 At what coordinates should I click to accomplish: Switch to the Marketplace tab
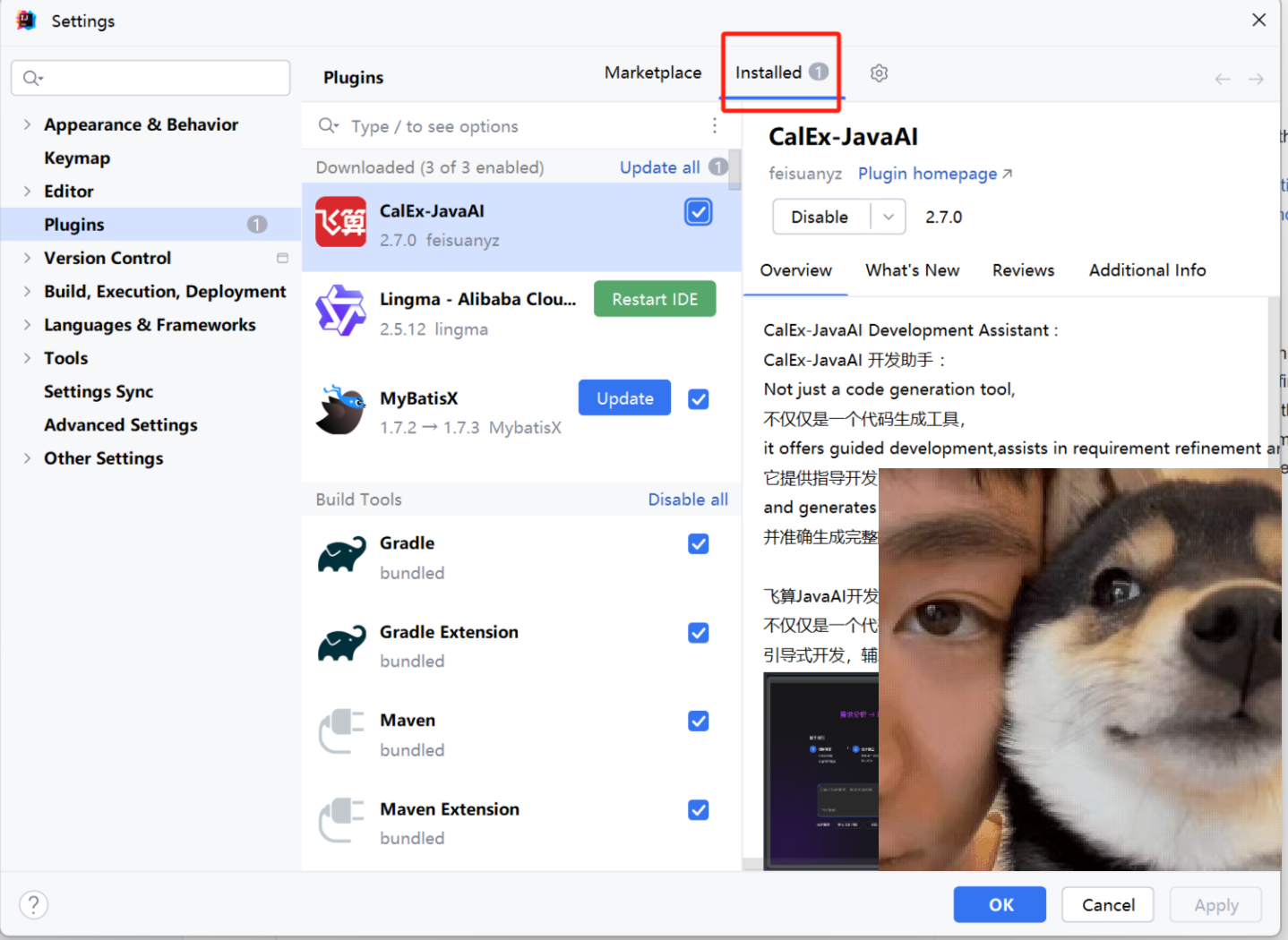click(653, 73)
